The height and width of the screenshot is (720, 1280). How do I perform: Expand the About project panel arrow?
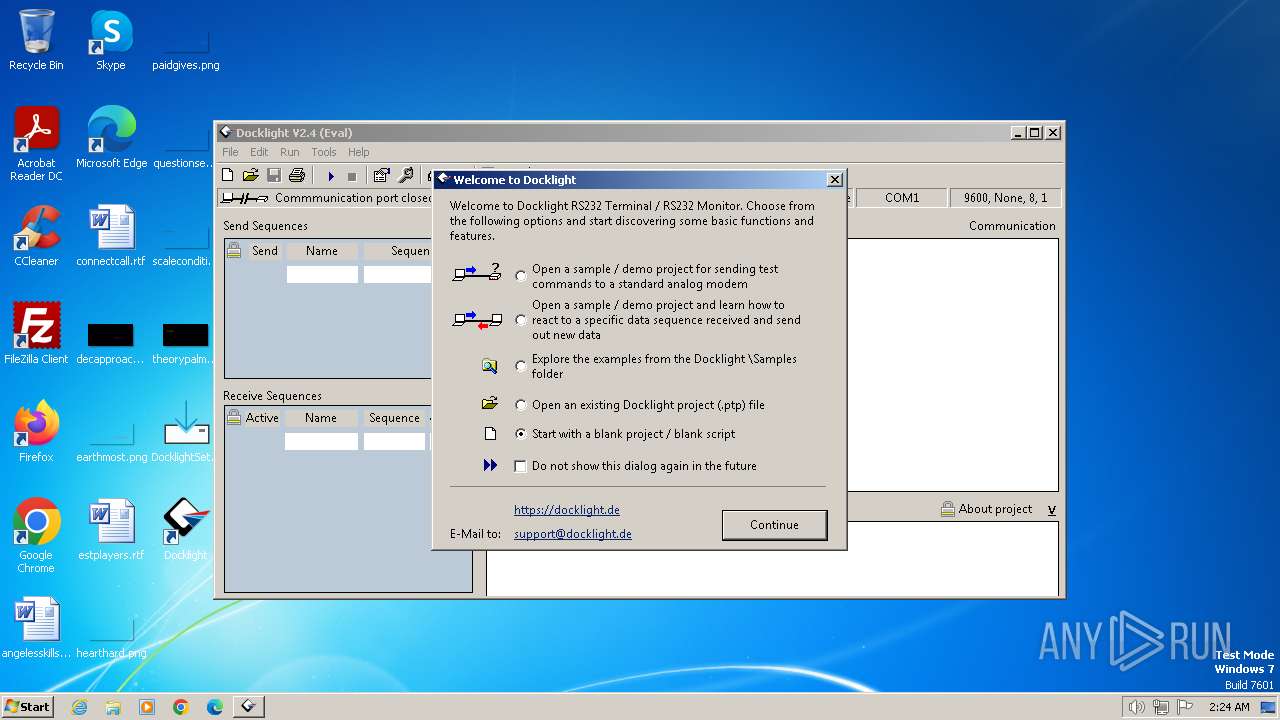click(x=1052, y=510)
